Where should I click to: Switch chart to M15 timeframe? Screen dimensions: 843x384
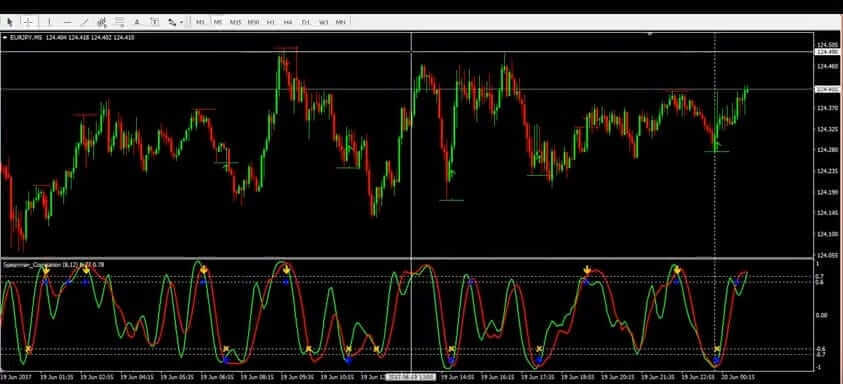(x=235, y=22)
